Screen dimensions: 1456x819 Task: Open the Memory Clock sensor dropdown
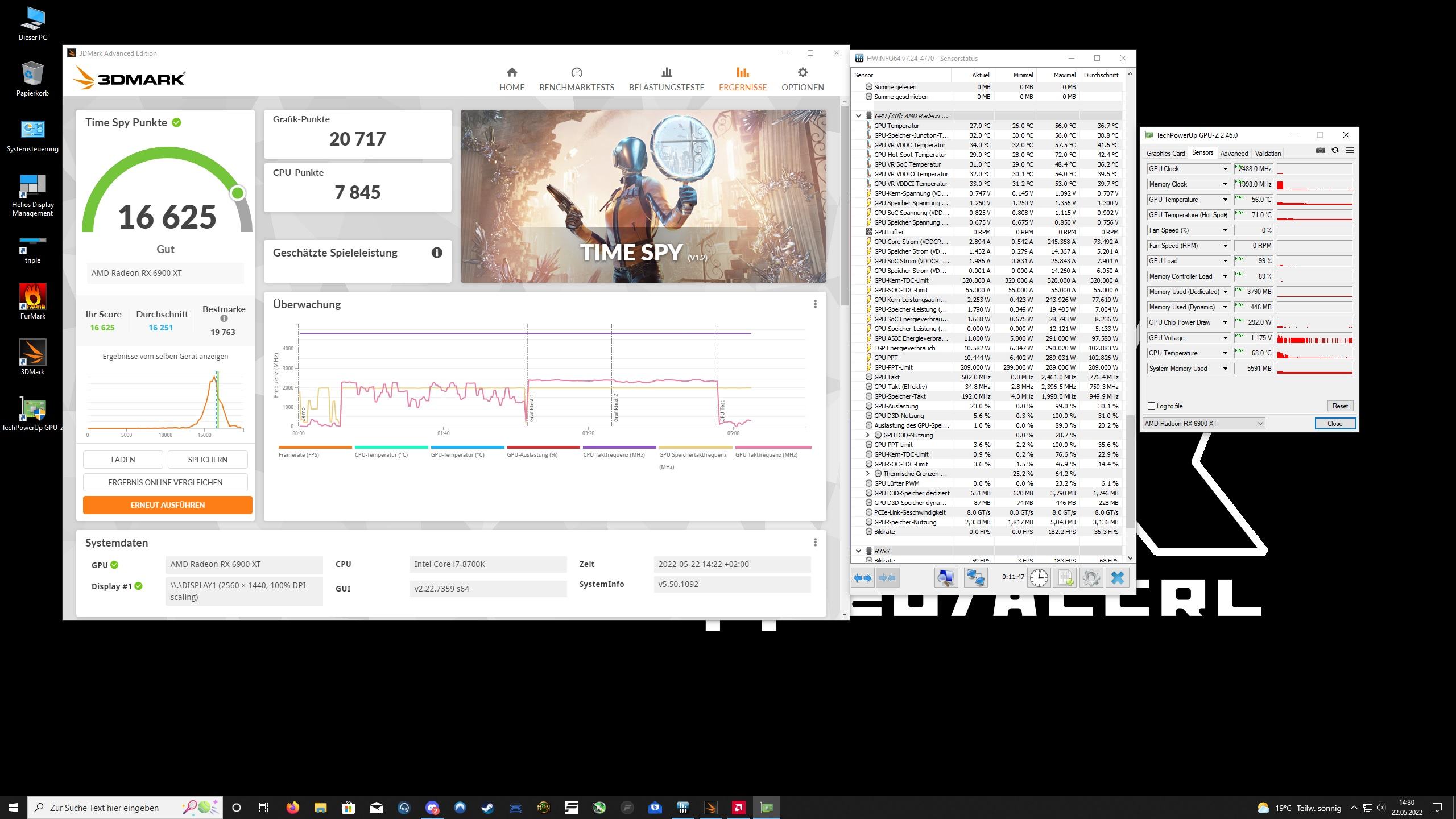[x=1225, y=184]
